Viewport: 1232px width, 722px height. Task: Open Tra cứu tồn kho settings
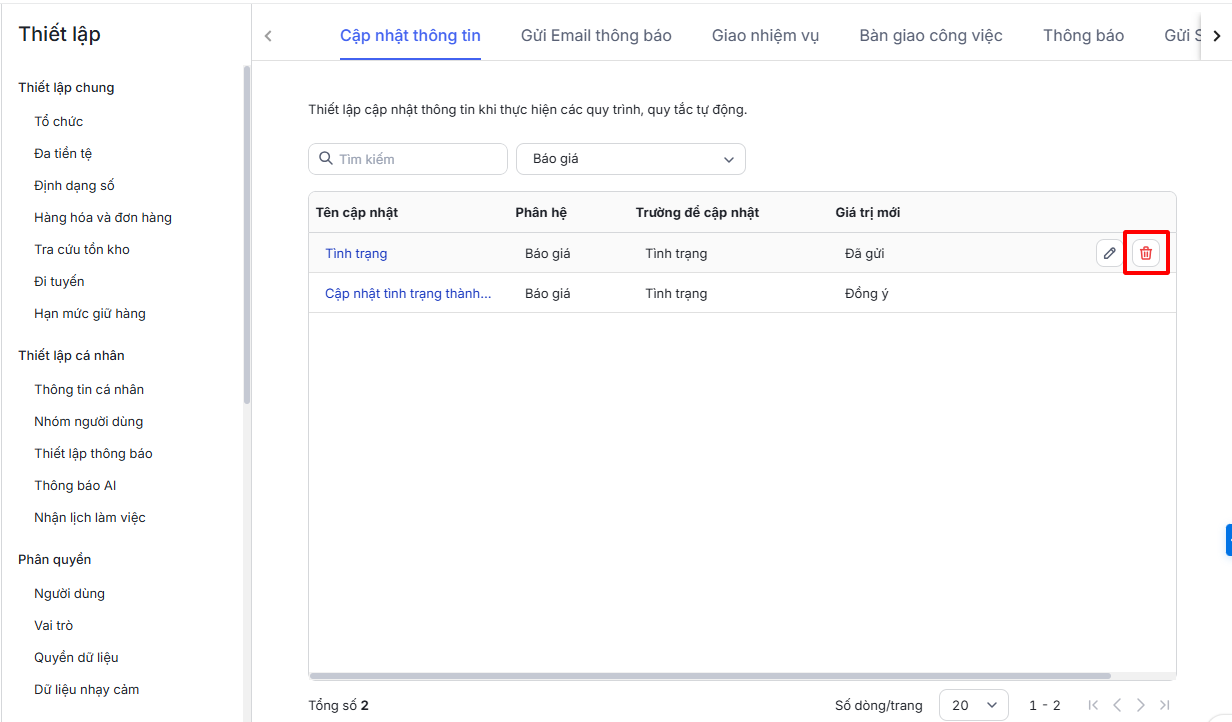click(x=82, y=250)
